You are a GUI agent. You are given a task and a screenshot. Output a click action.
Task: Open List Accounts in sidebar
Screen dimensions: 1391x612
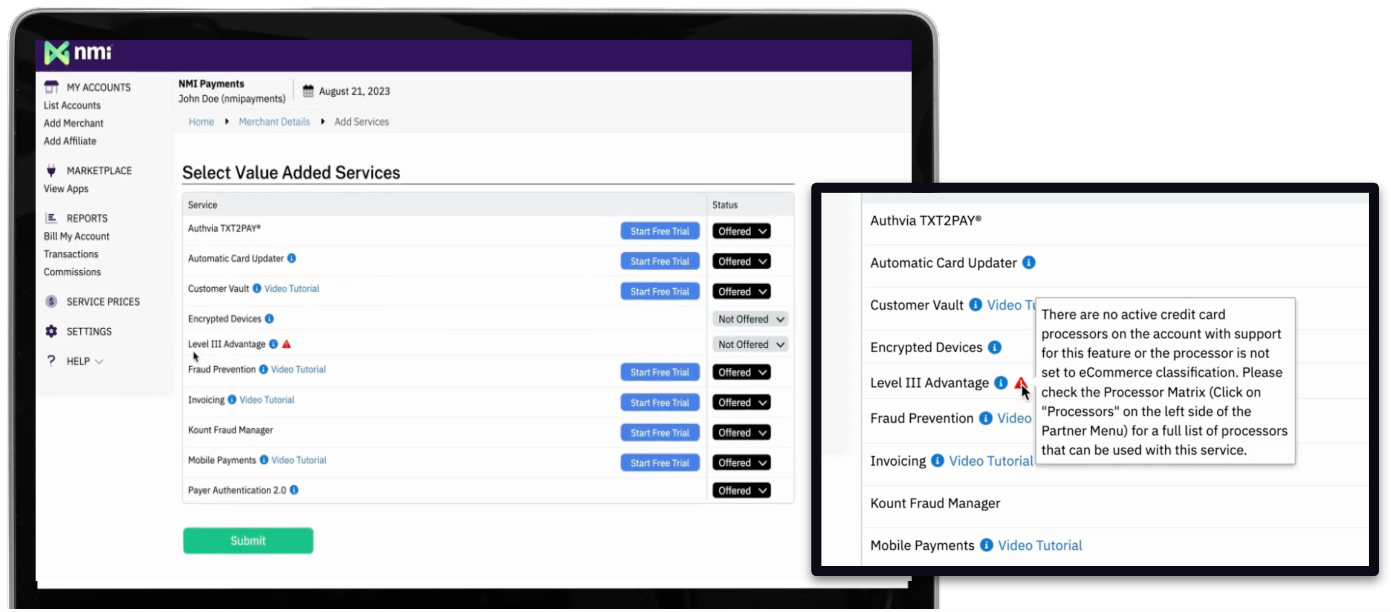[72, 105]
